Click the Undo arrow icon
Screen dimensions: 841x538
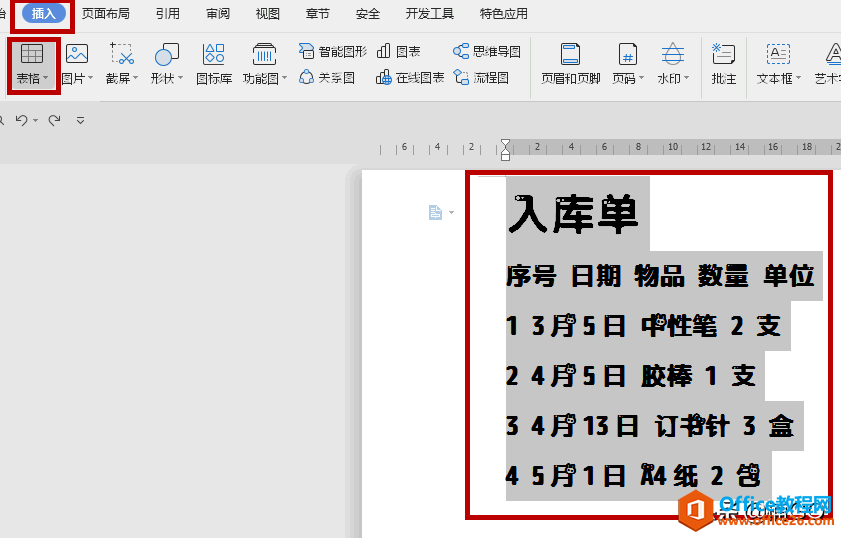tap(21, 120)
